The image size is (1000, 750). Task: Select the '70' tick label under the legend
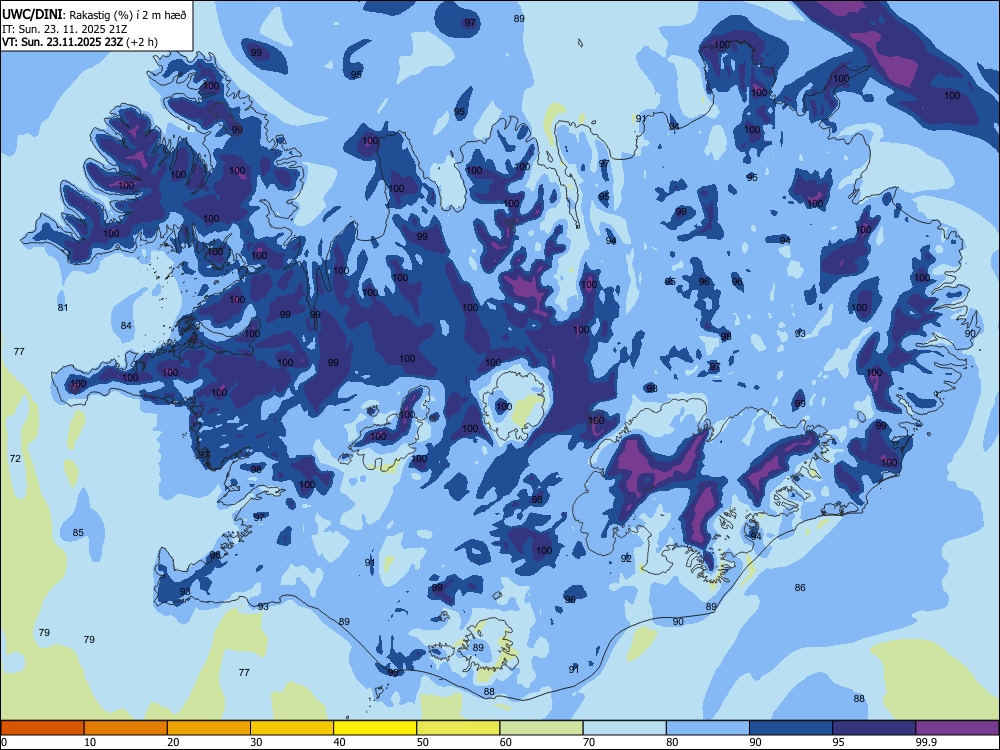click(589, 742)
